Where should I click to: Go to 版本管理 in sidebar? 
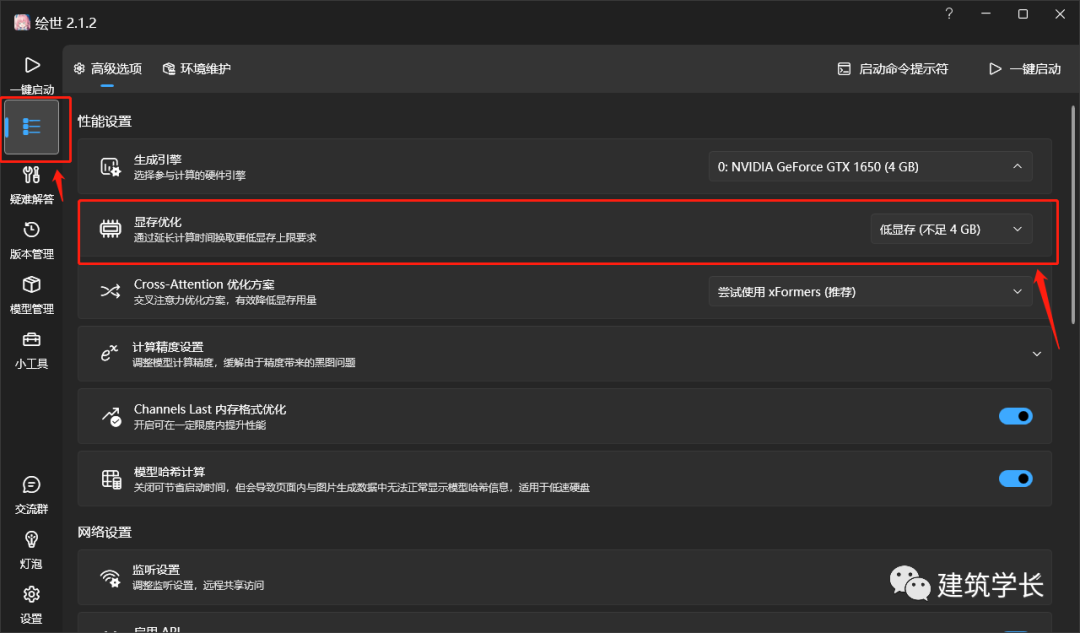[x=31, y=240]
